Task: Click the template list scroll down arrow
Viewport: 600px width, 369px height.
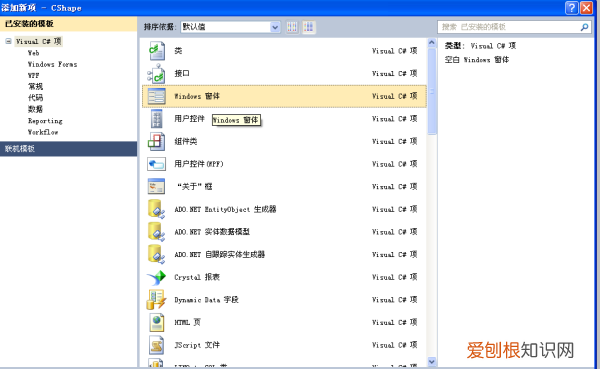Action: 432,361
